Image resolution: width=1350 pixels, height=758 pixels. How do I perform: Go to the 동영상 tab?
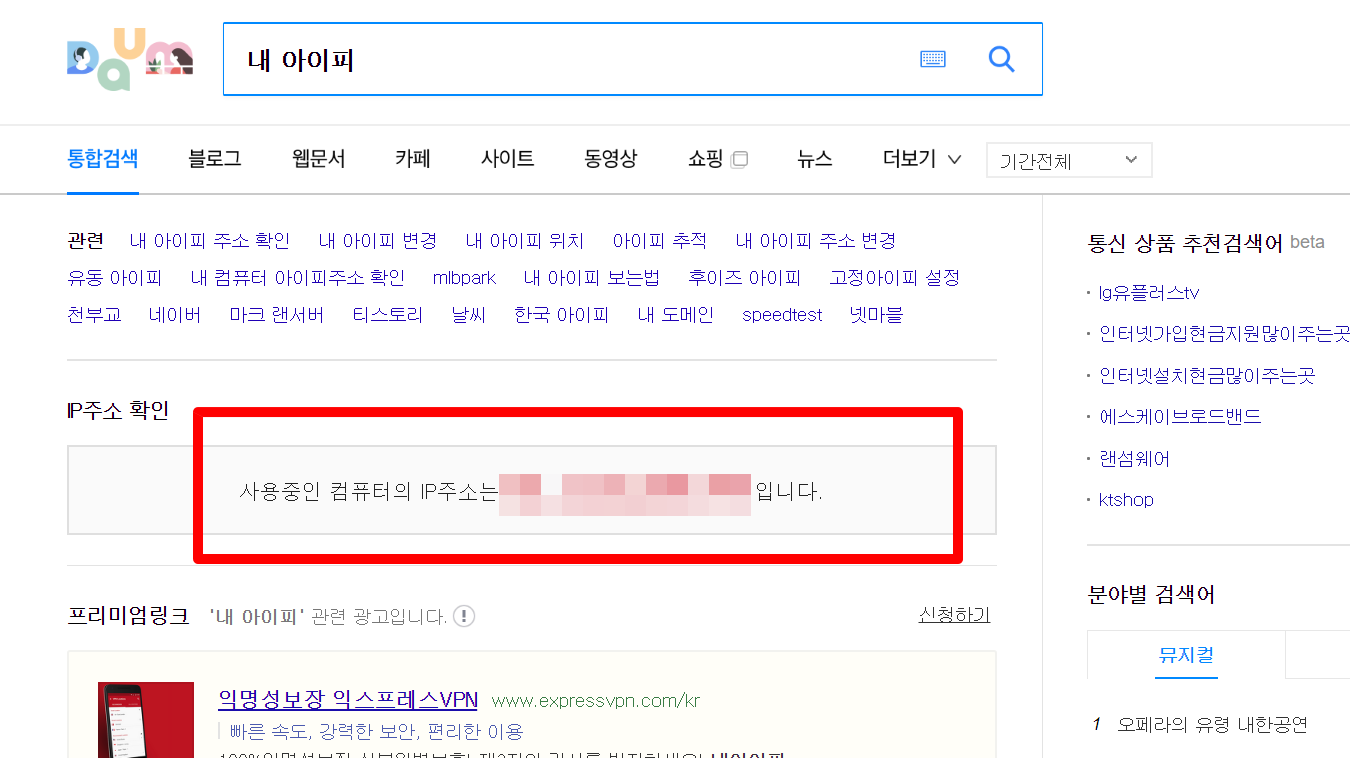pyautogui.click(x=610, y=158)
